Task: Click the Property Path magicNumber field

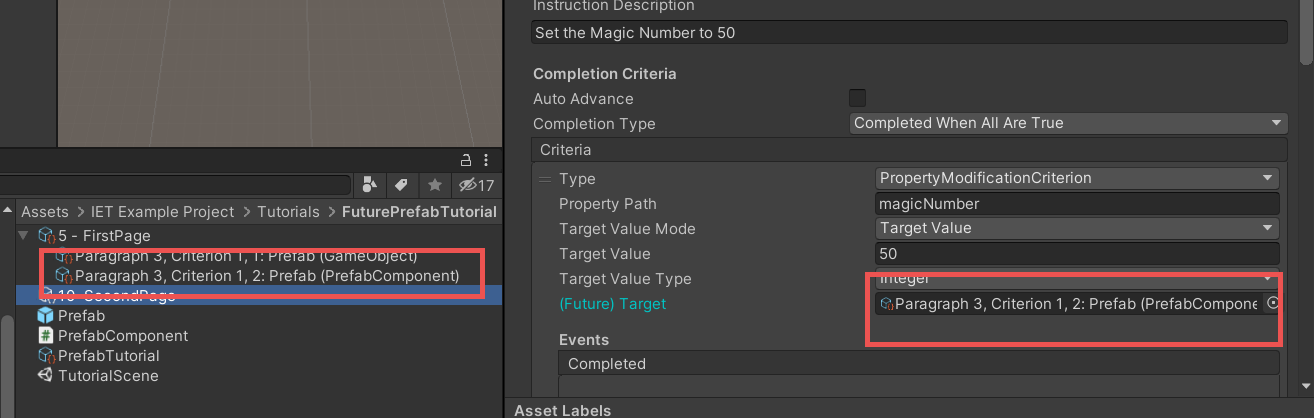Action: pos(1077,203)
